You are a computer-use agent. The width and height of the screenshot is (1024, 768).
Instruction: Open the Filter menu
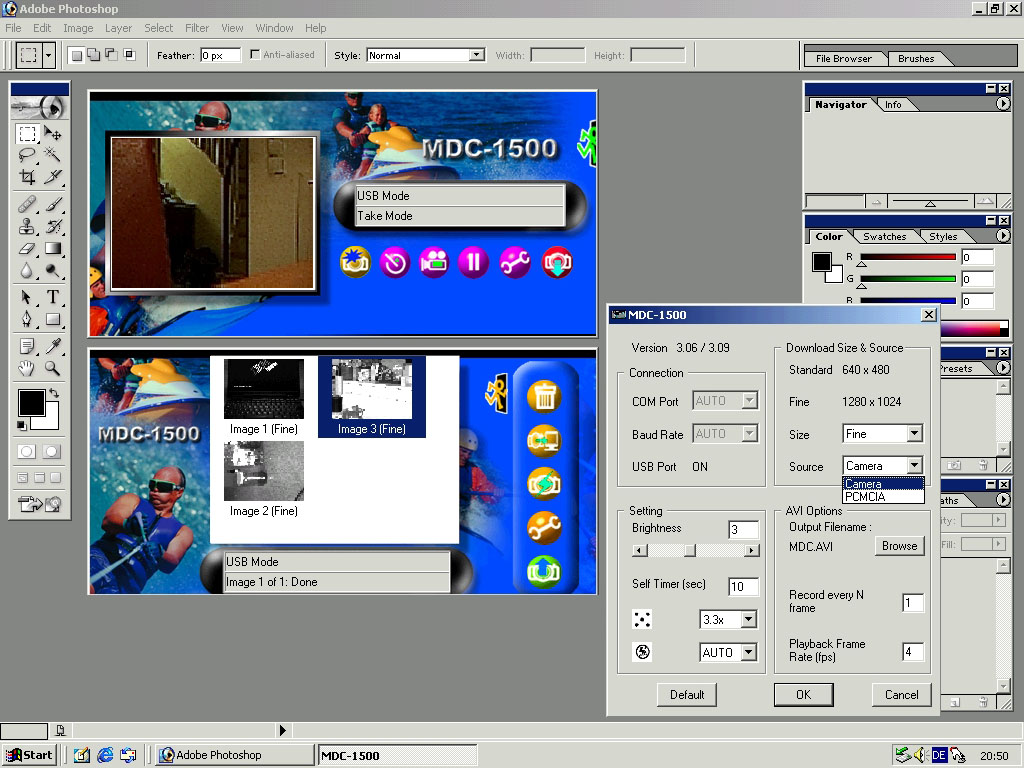197,28
